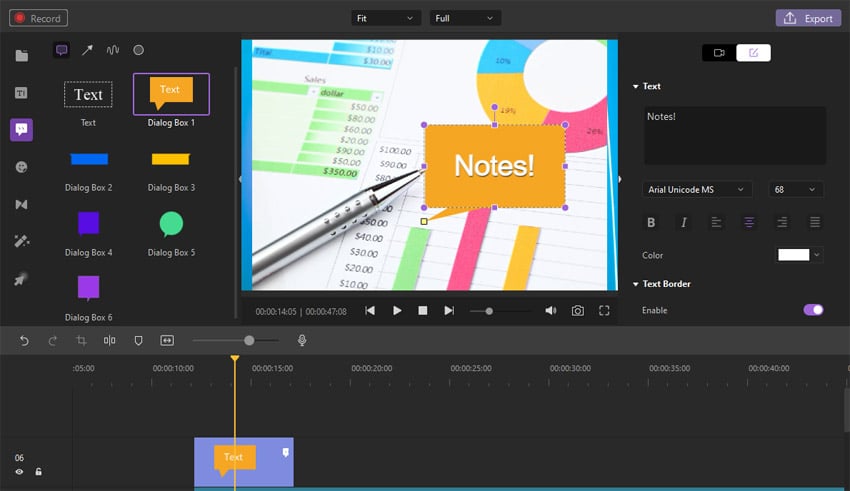
Task: Take a snapshot with camera icon
Action: 578,311
